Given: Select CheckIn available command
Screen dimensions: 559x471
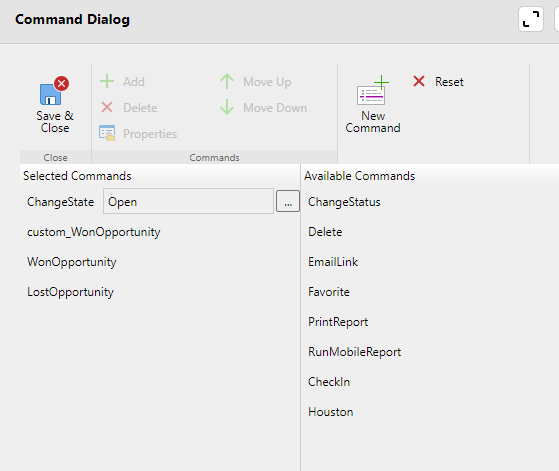Looking at the screenshot, I should [x=329, y=382].
